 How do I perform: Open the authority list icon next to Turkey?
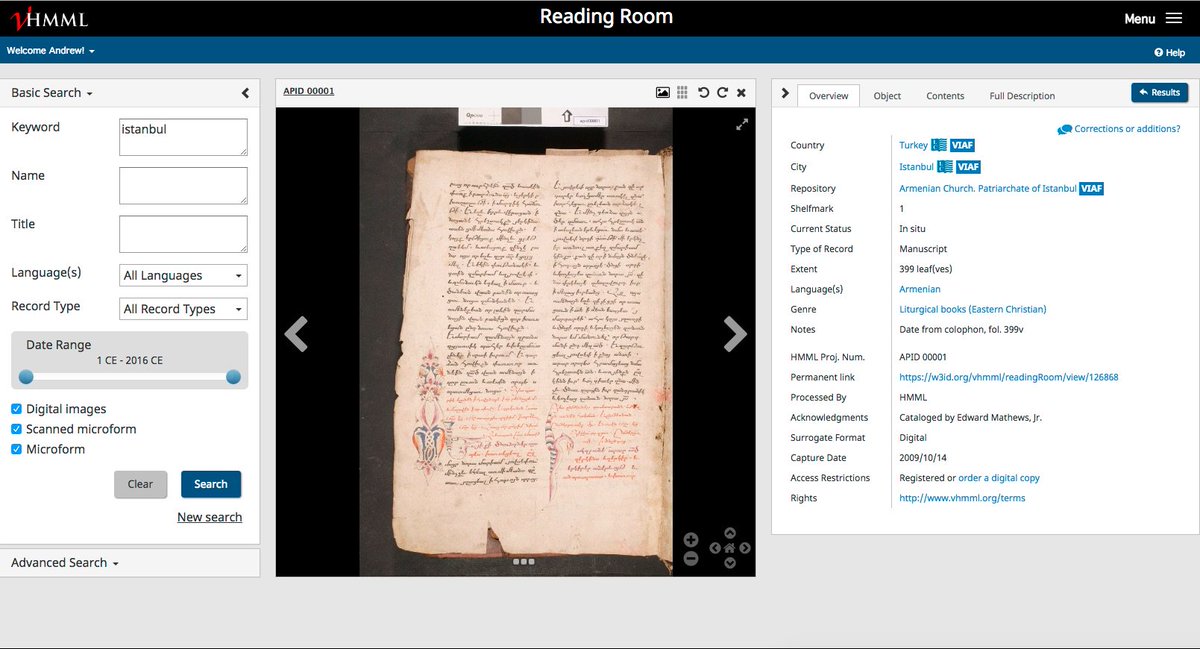pyautogui.click(x=939, y=145)
